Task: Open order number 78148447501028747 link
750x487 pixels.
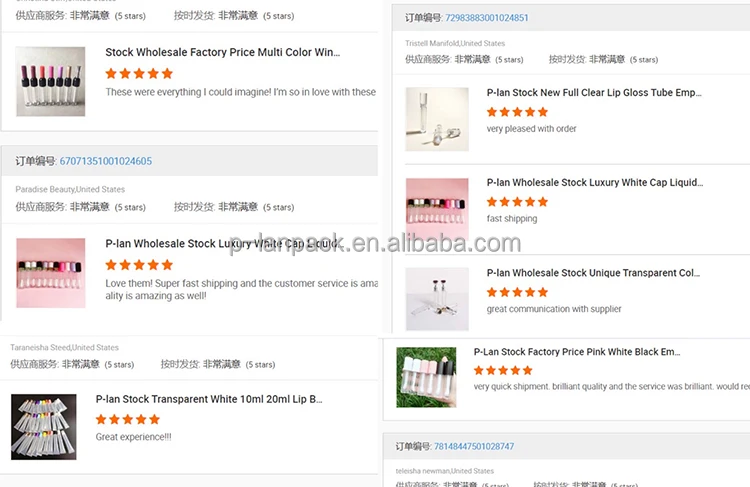Action: click(x=474, y=446)
